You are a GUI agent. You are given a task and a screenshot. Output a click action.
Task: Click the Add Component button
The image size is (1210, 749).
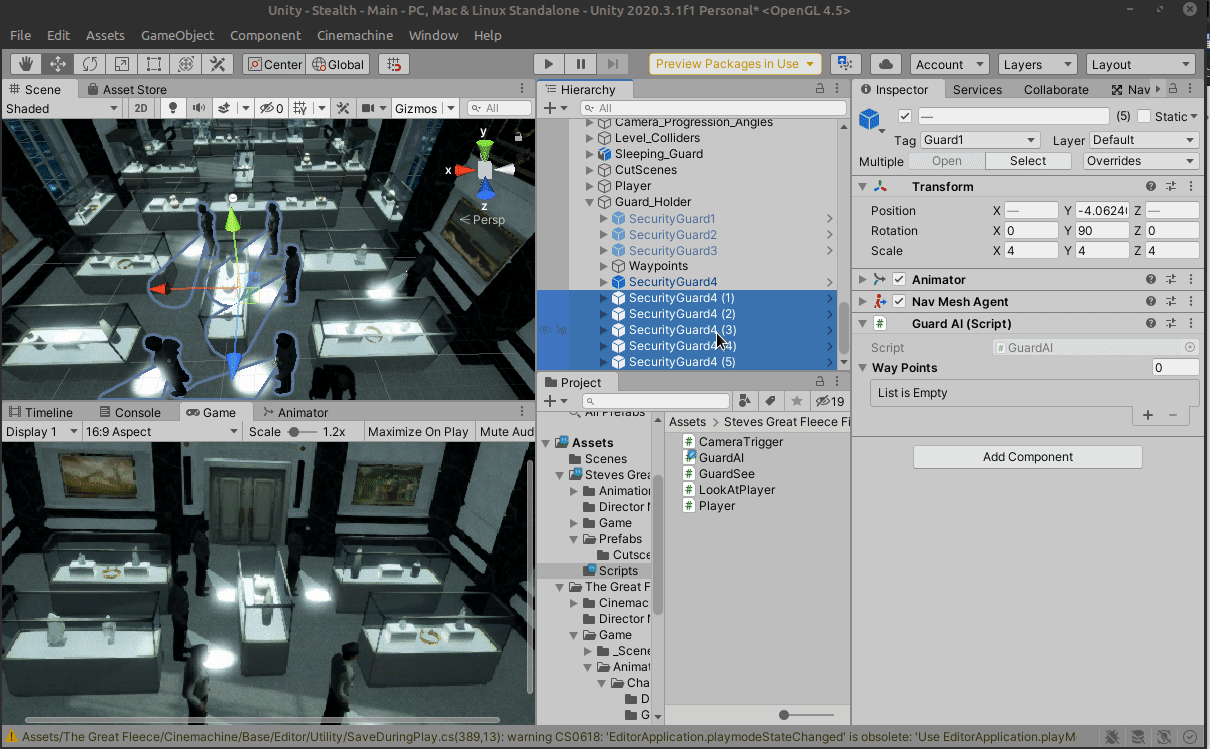[1027, 457]
